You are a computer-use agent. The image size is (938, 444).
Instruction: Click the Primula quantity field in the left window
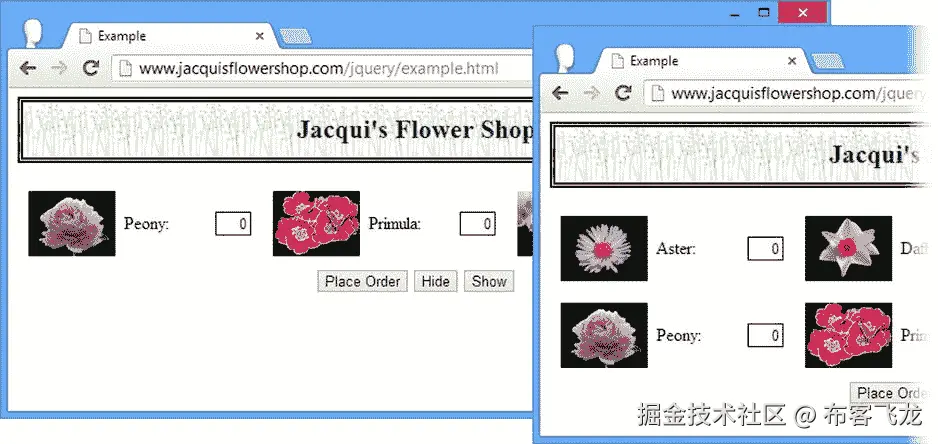(477, 224)
